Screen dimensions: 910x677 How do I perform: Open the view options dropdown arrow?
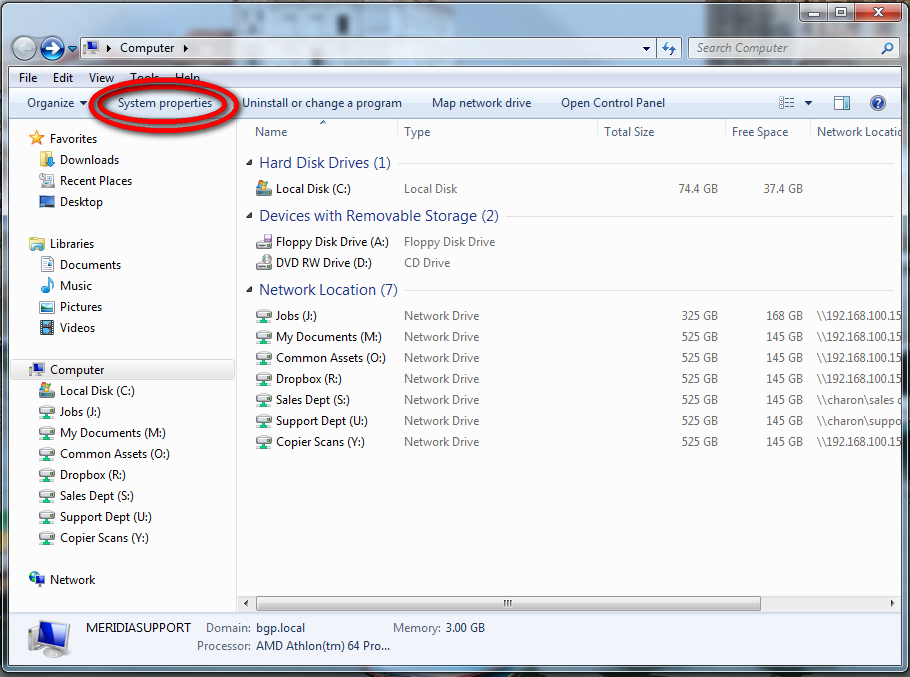click(x=808, y=103)
